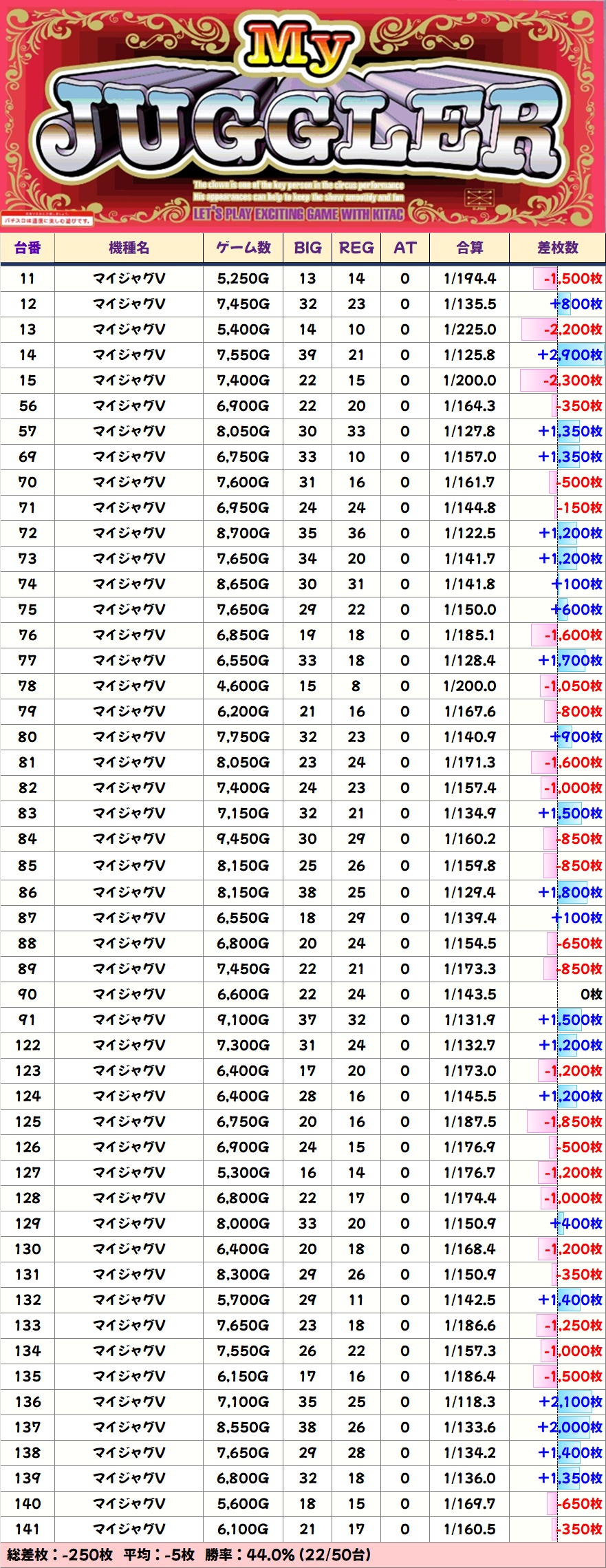Image resolution: width=606 pixels, height=1568 pixels.
Task: Select the 差枚数 column header
Action: coord(557,248)
